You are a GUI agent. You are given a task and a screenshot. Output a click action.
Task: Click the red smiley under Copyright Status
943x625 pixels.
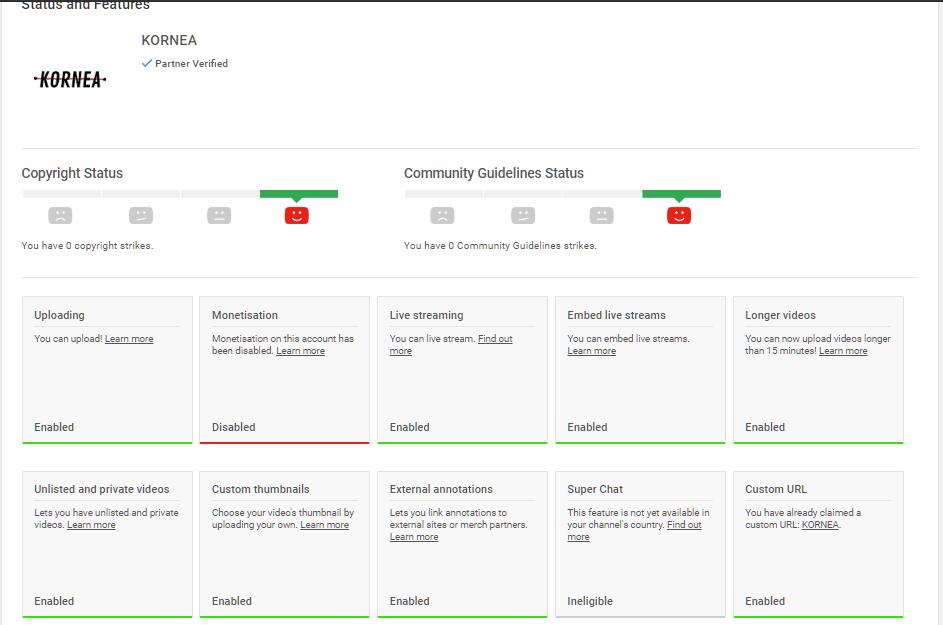coord(296,215)
